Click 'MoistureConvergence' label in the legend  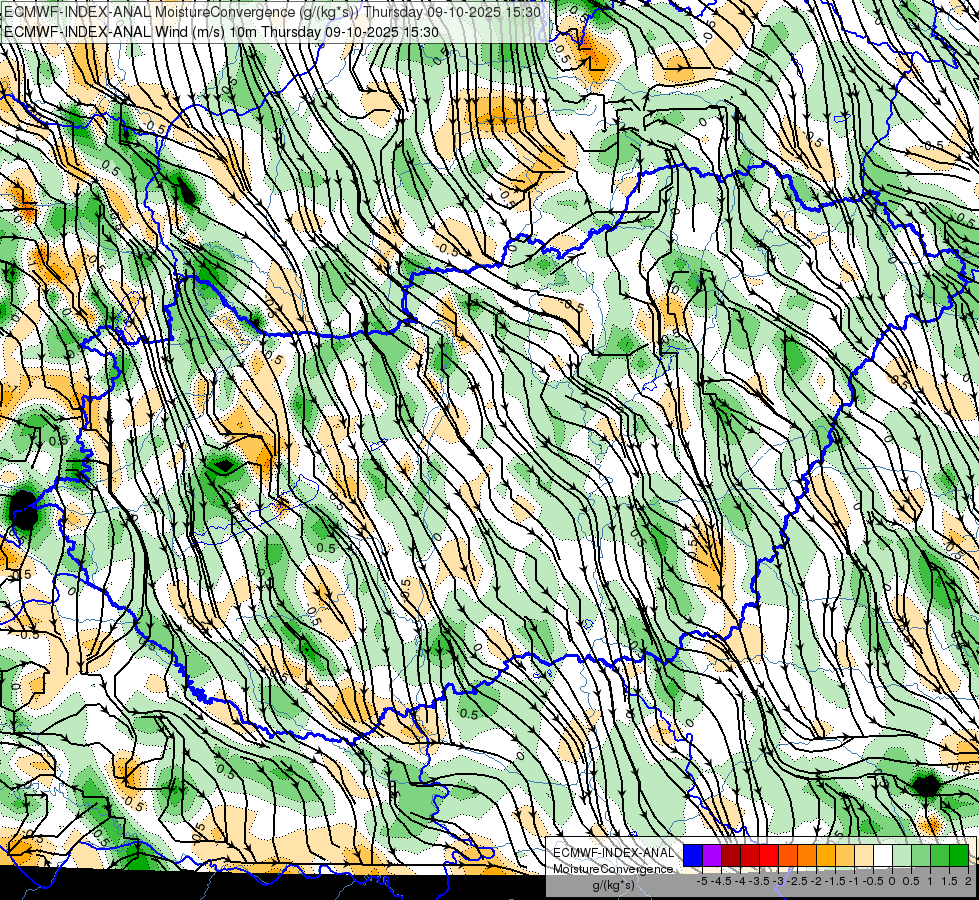[613, 869]
